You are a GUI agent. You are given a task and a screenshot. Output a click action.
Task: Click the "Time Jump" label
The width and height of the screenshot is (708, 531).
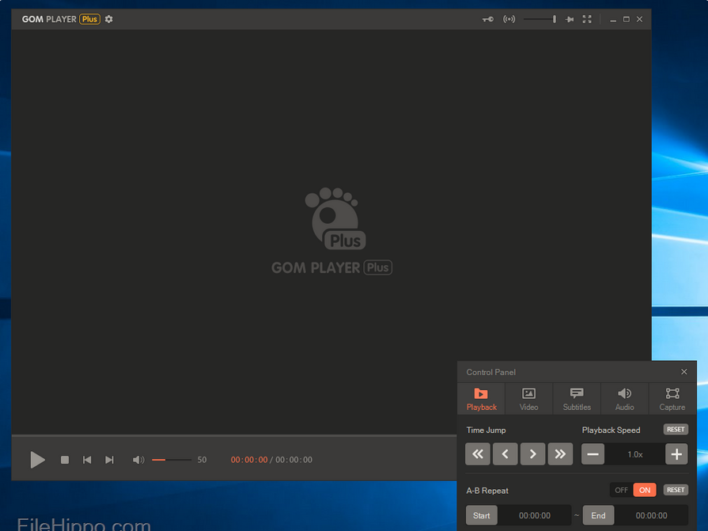[x=486, y=430]
